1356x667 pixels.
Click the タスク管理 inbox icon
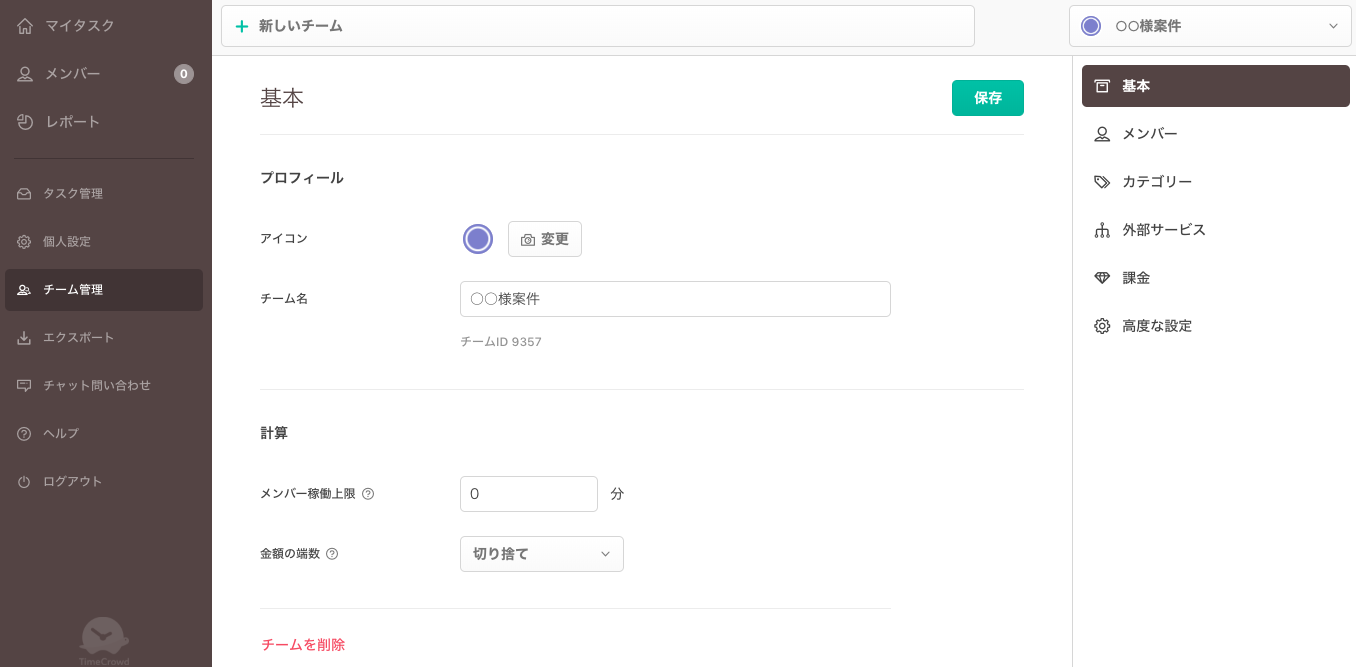click(x=24, y=194)
